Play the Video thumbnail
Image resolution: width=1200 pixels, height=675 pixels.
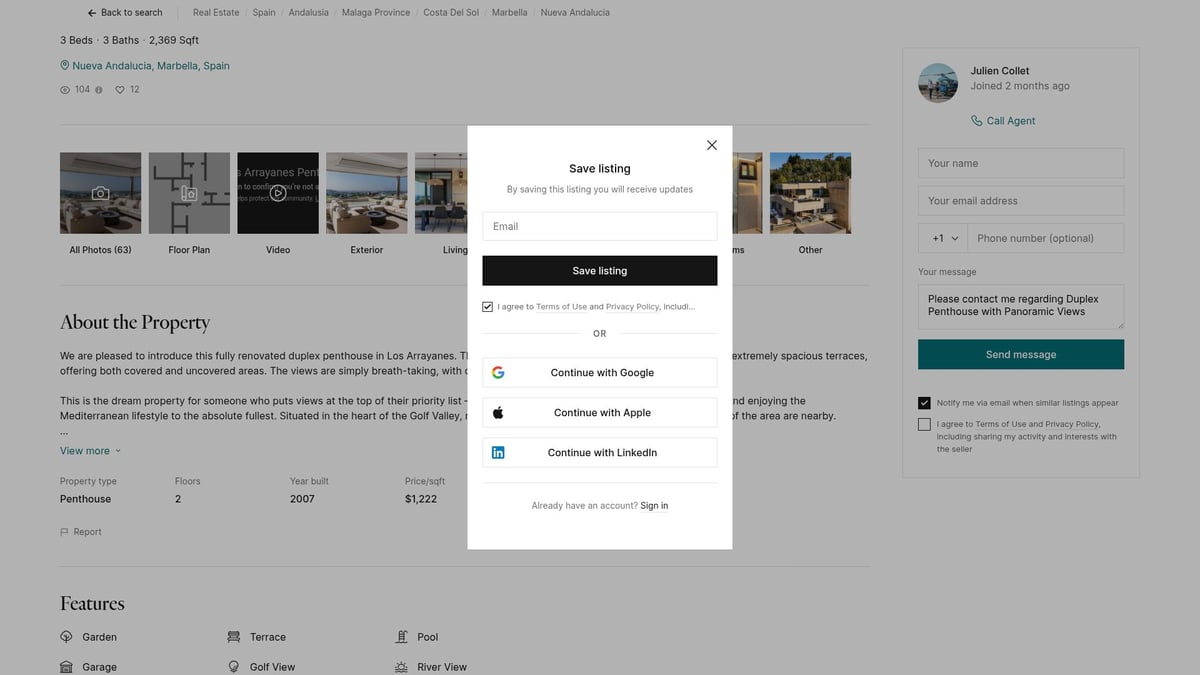(278, 193)
